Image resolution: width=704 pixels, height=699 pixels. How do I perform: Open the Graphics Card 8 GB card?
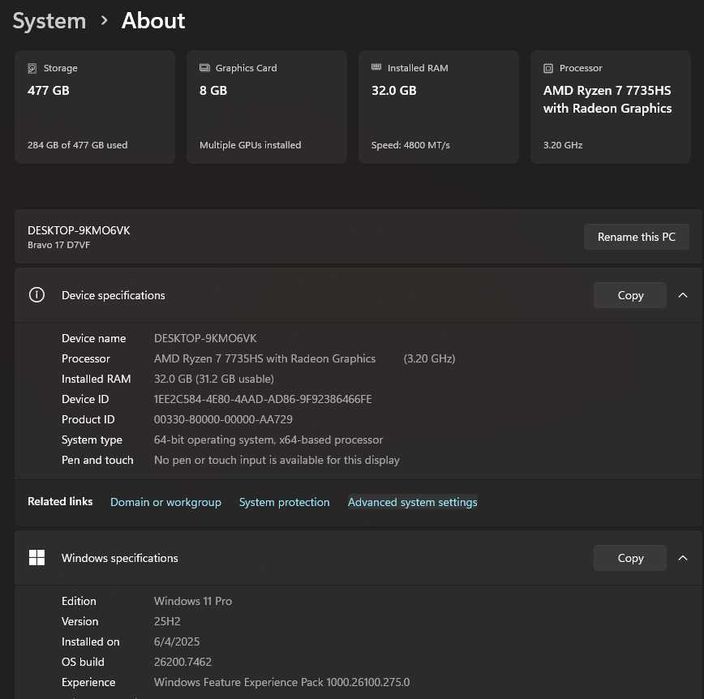(267, 107)
